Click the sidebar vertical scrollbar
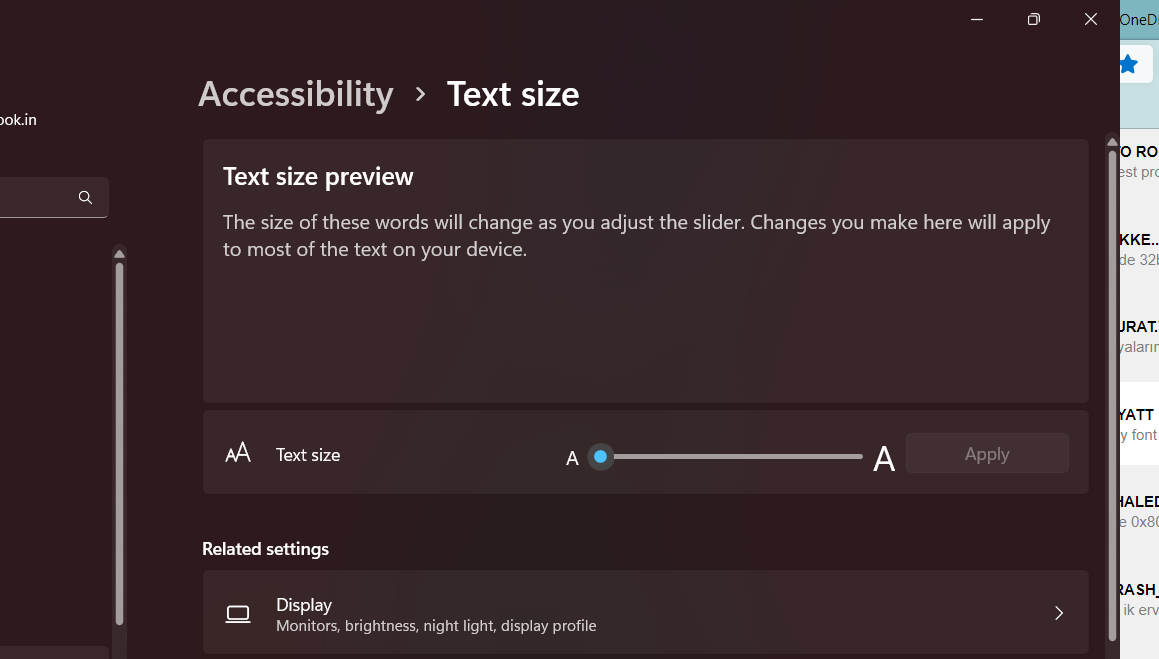Viewport: 1159px width, 659px height. click(120, 443)
